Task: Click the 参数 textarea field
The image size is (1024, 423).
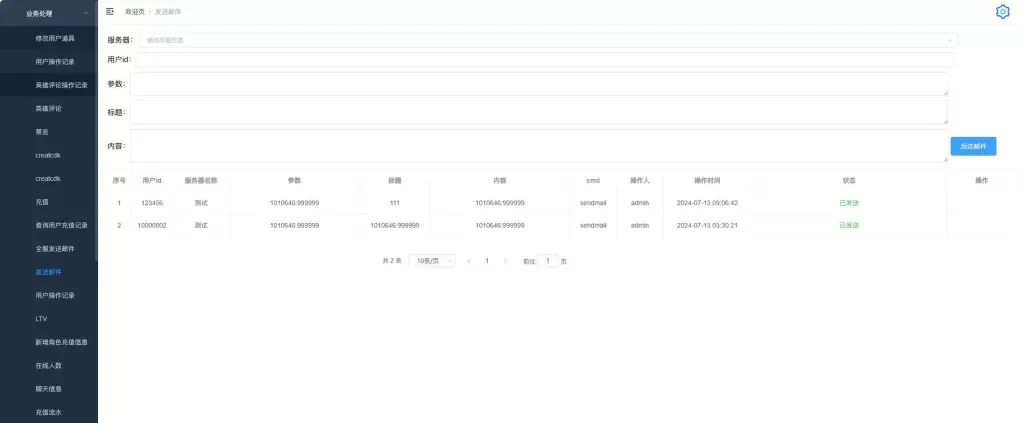Action: (538, 84)
